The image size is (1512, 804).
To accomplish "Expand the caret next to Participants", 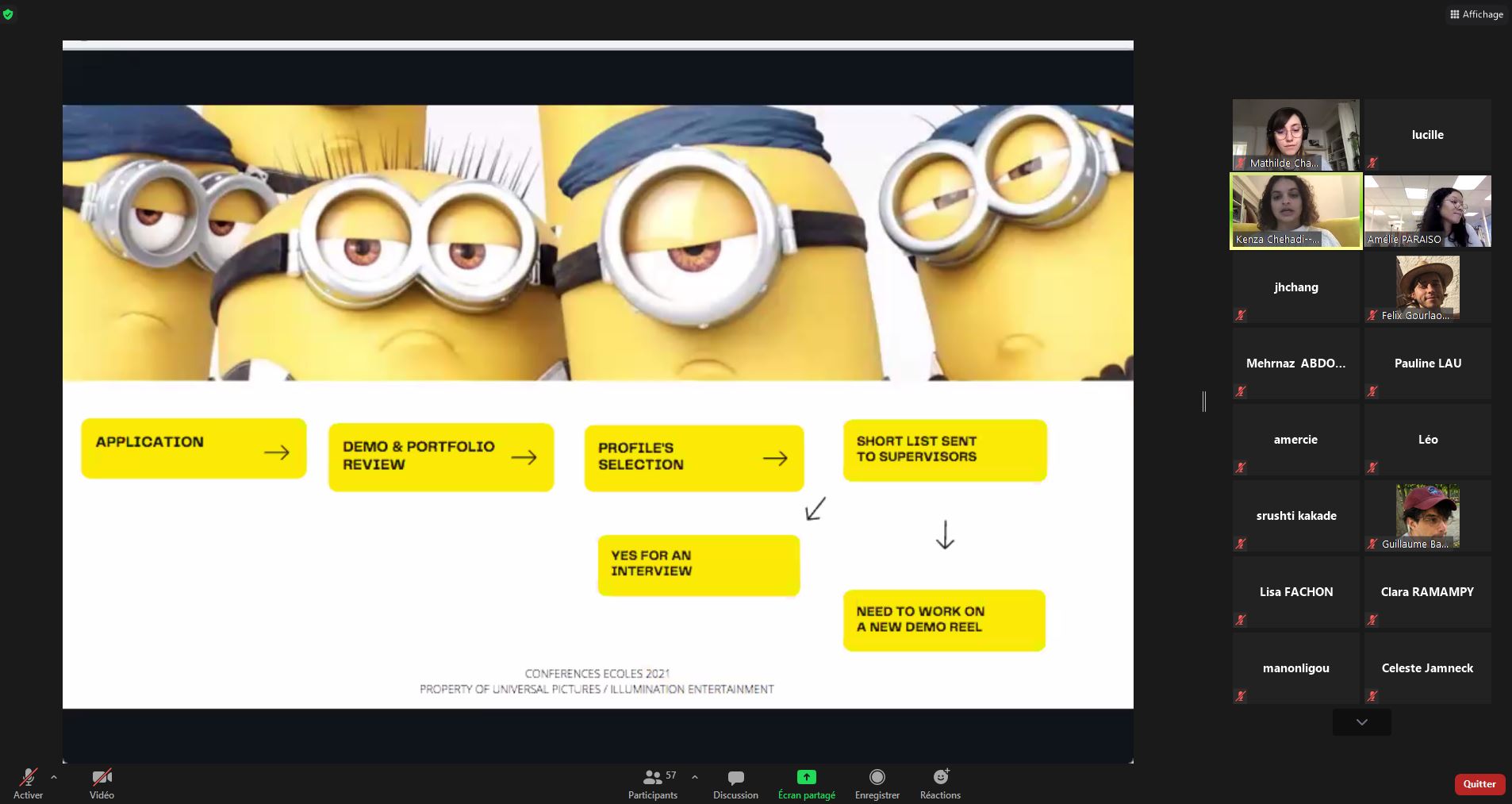I will [x=695, y=777].
